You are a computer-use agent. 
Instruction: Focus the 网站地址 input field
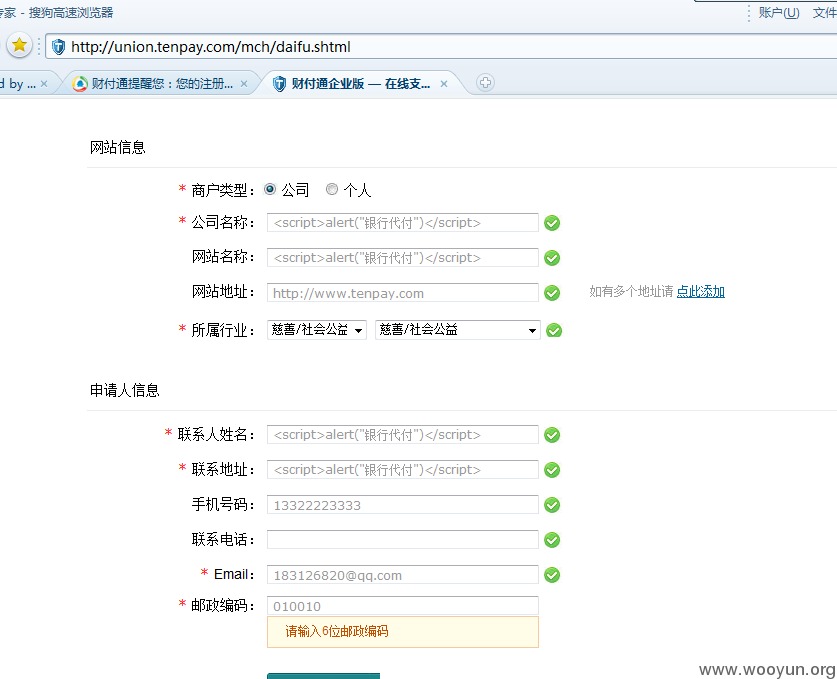tap(402, 293)
